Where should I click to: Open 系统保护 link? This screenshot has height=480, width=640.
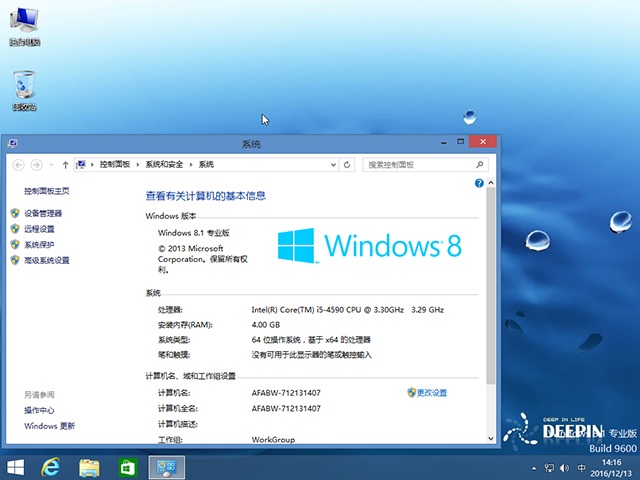coord(39,244)
